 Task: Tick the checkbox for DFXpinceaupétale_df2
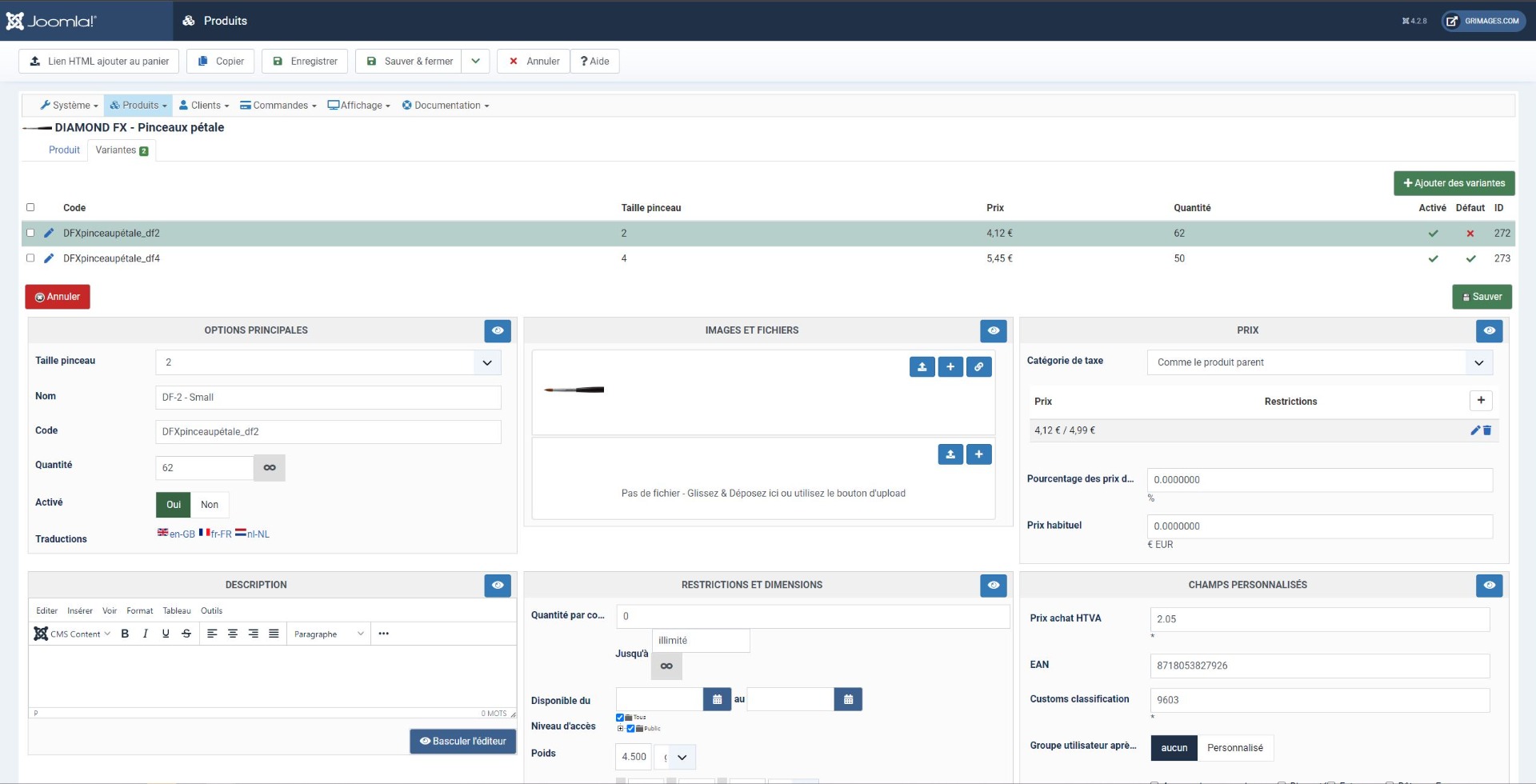(x=30, y=233)
